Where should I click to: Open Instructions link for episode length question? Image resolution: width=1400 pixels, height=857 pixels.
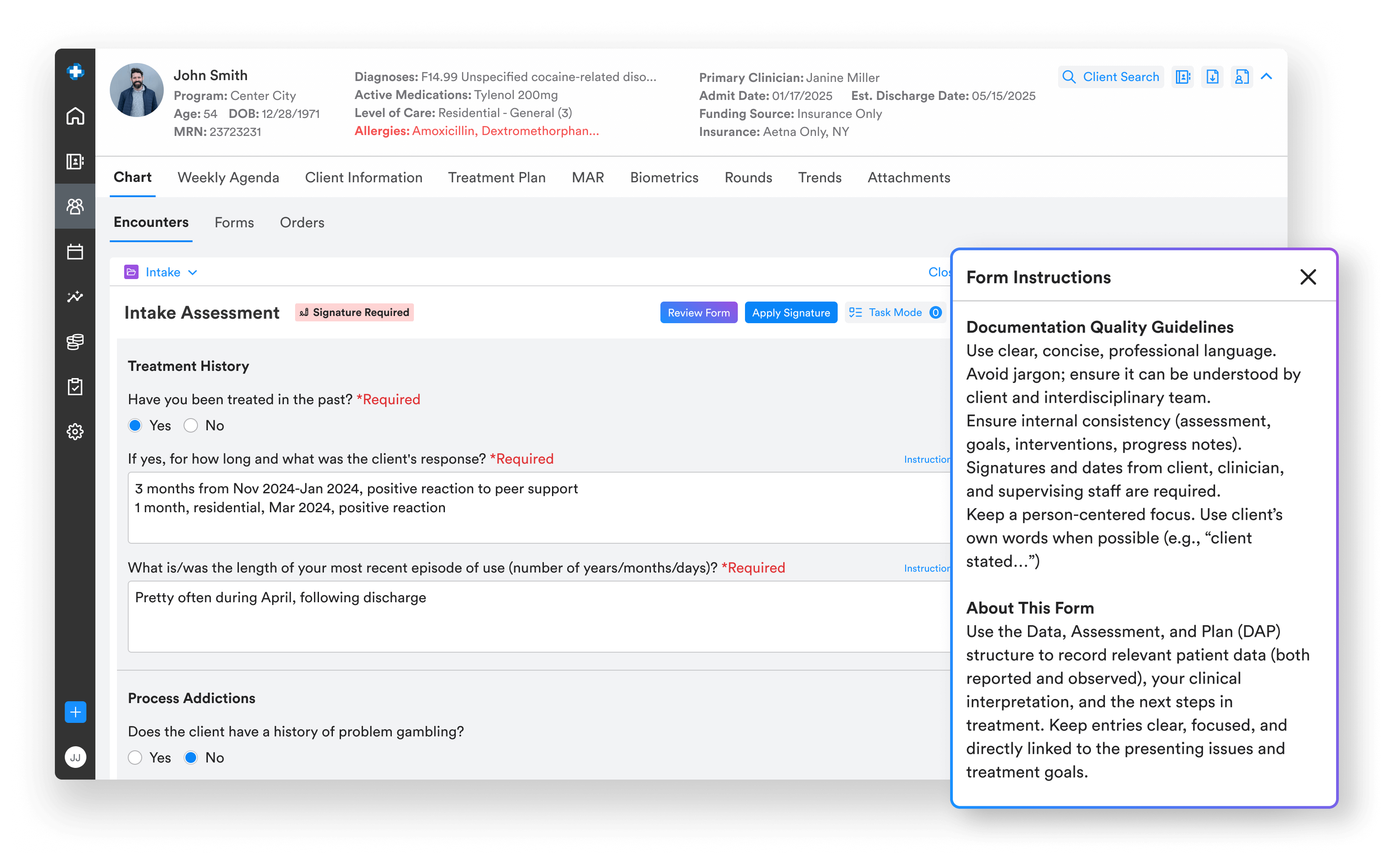click(x=927, y=568)
